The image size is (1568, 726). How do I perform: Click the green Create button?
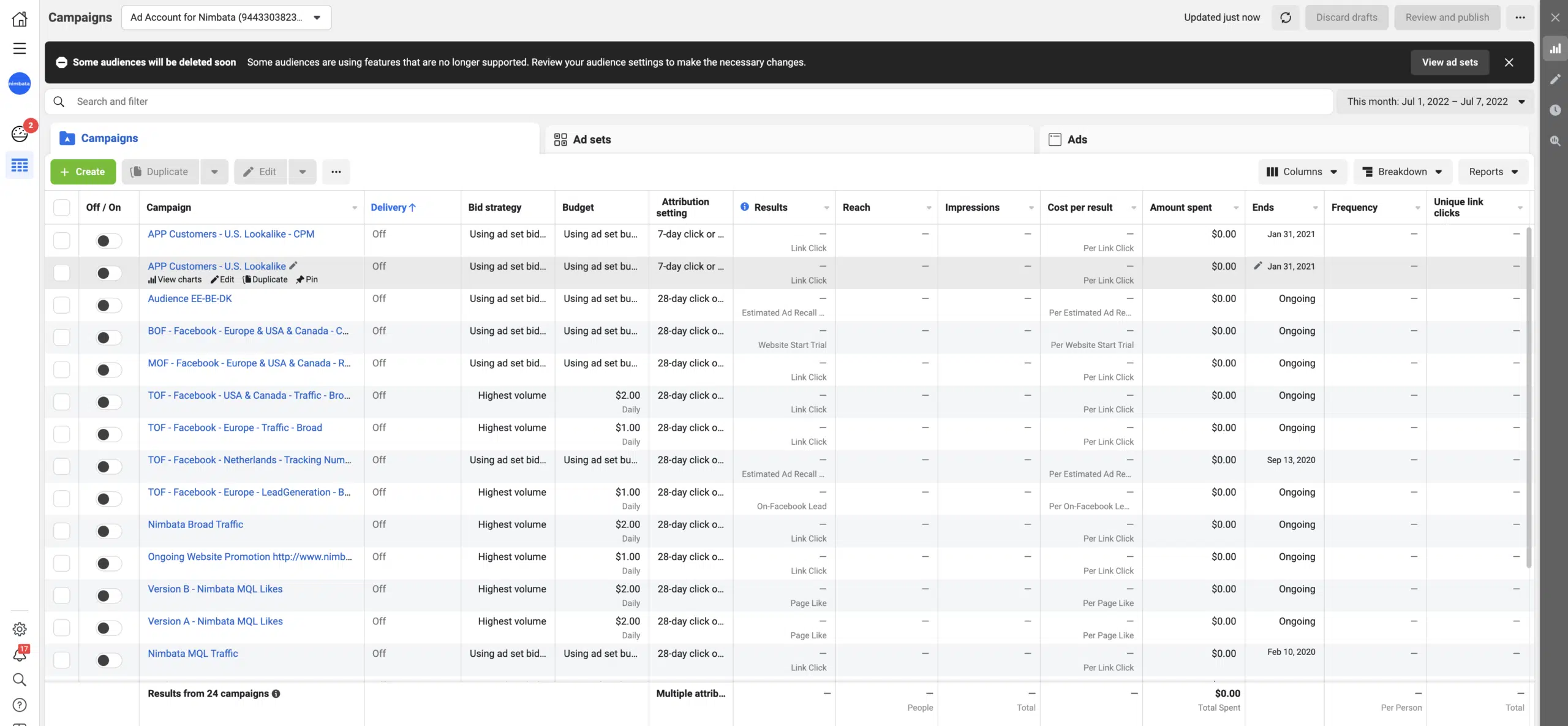[x=83, y=172]
